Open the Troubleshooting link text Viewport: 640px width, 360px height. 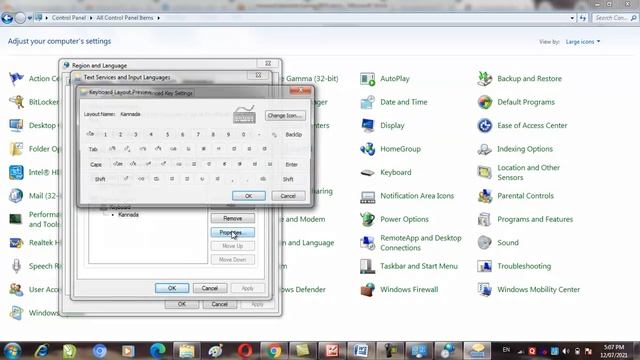[524, 266]
